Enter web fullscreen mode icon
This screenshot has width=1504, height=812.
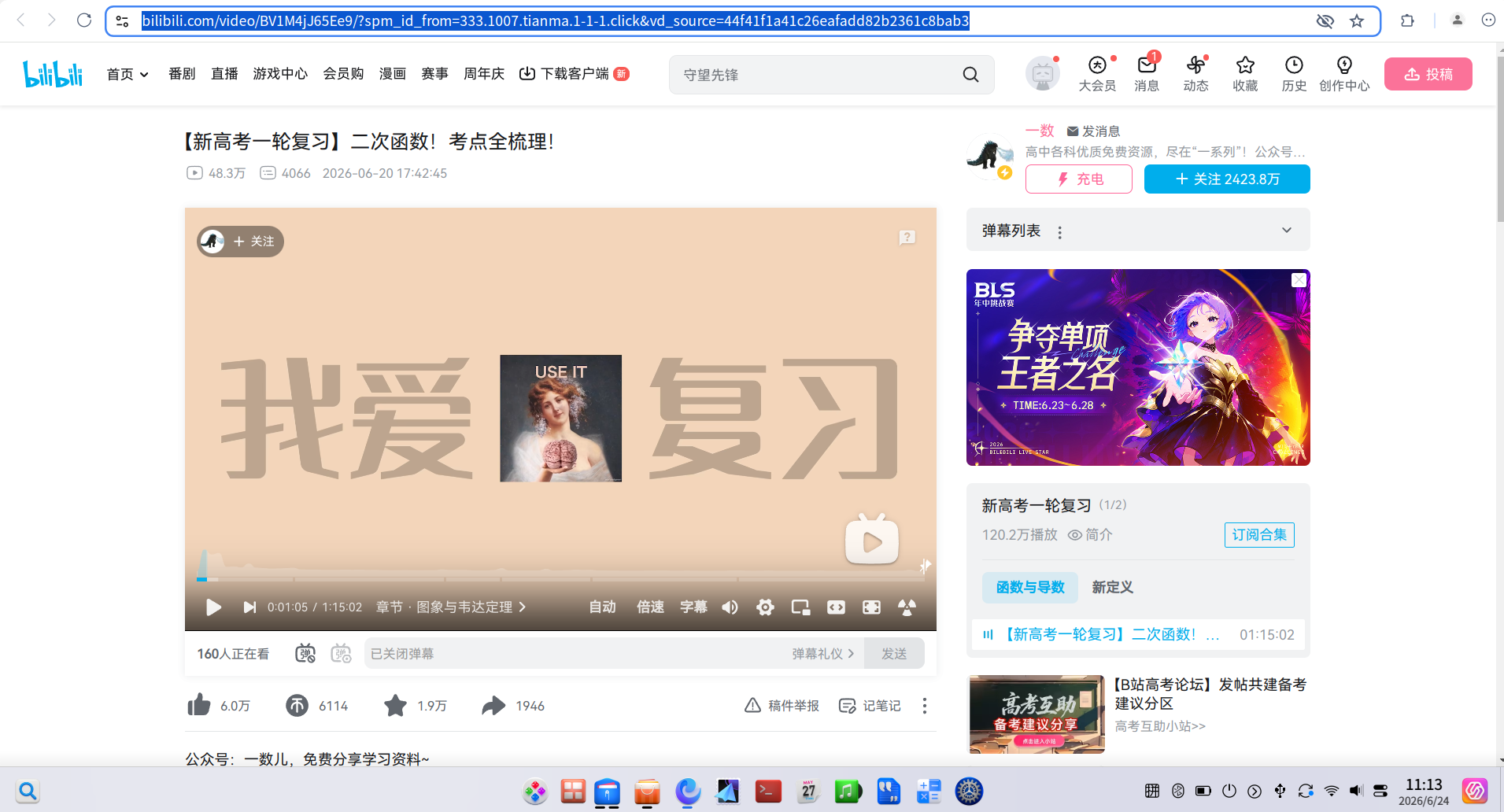871,607
